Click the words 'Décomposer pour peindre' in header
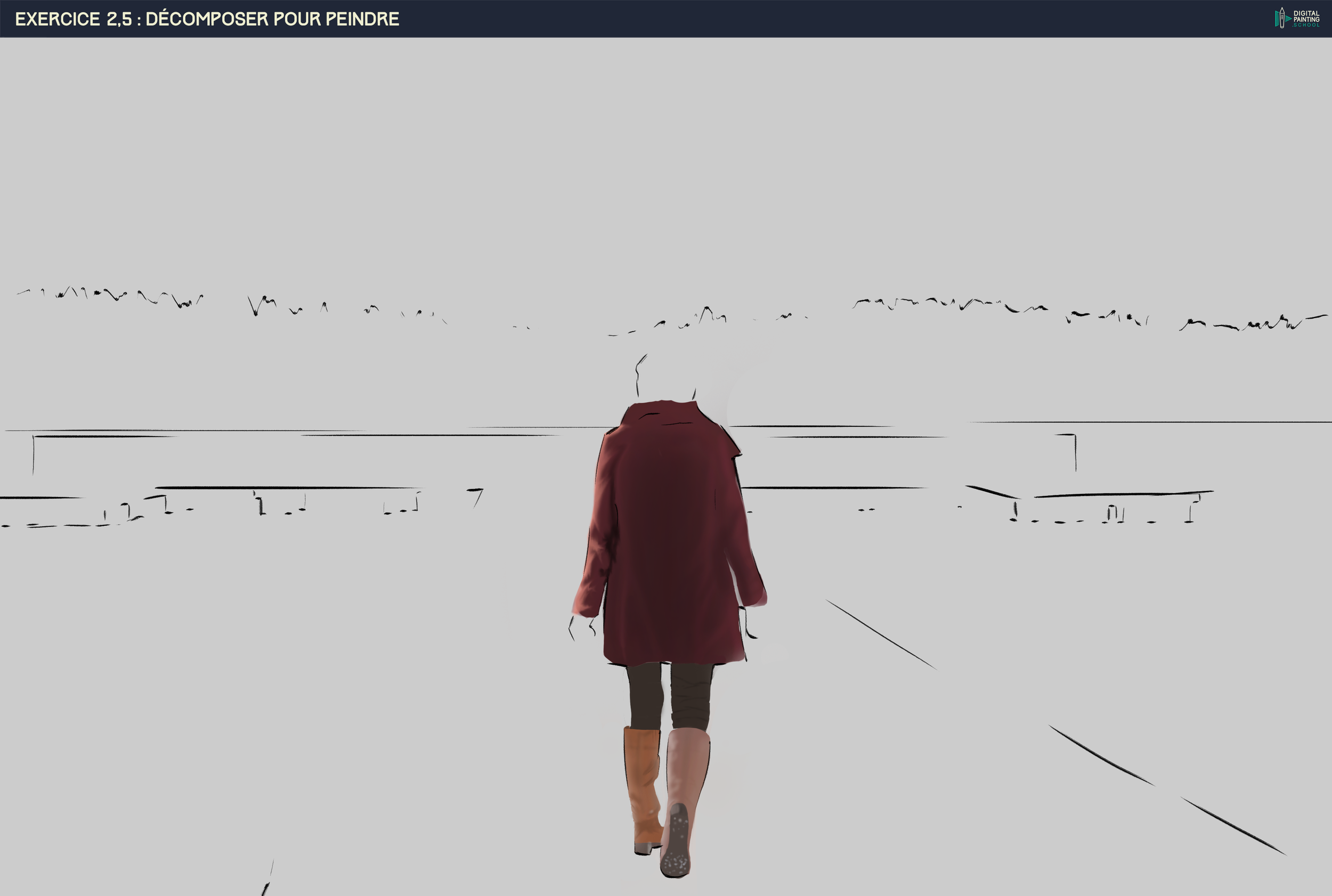1332x896 pixels. click(x=272, y=19)
